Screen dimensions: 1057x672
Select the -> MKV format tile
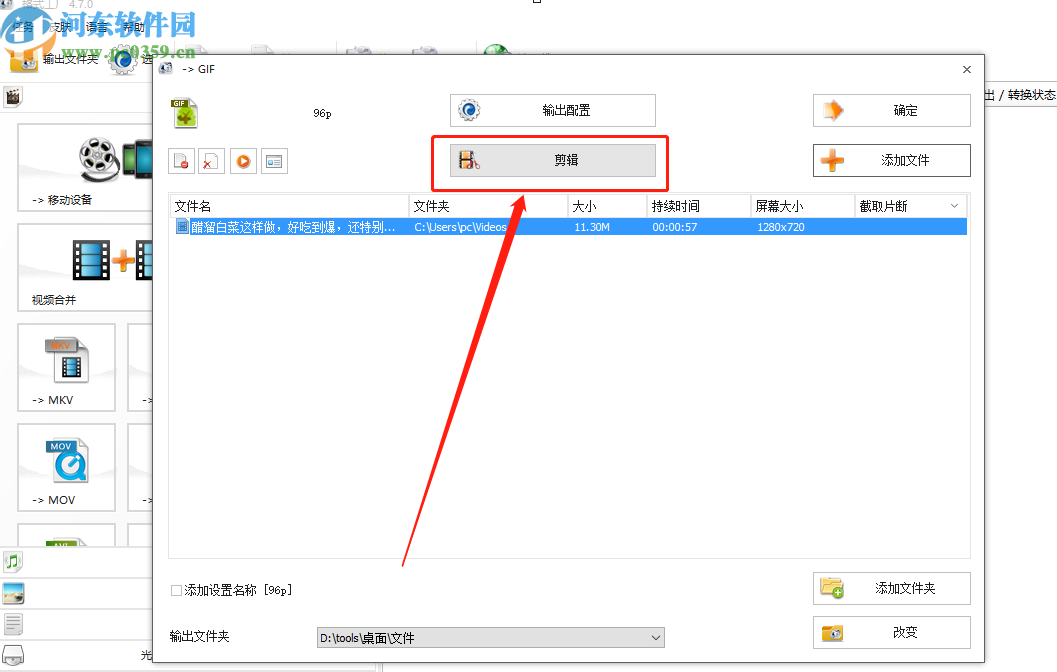(66, 367)
